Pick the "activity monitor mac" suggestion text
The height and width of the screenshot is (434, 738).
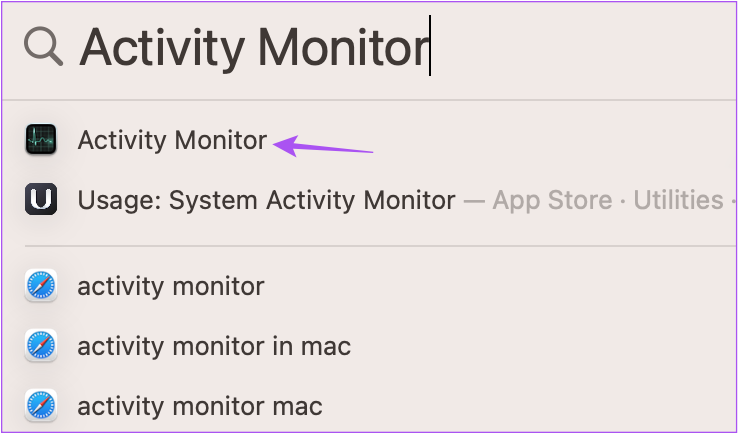pyautogui.click(x=200, y=407)
